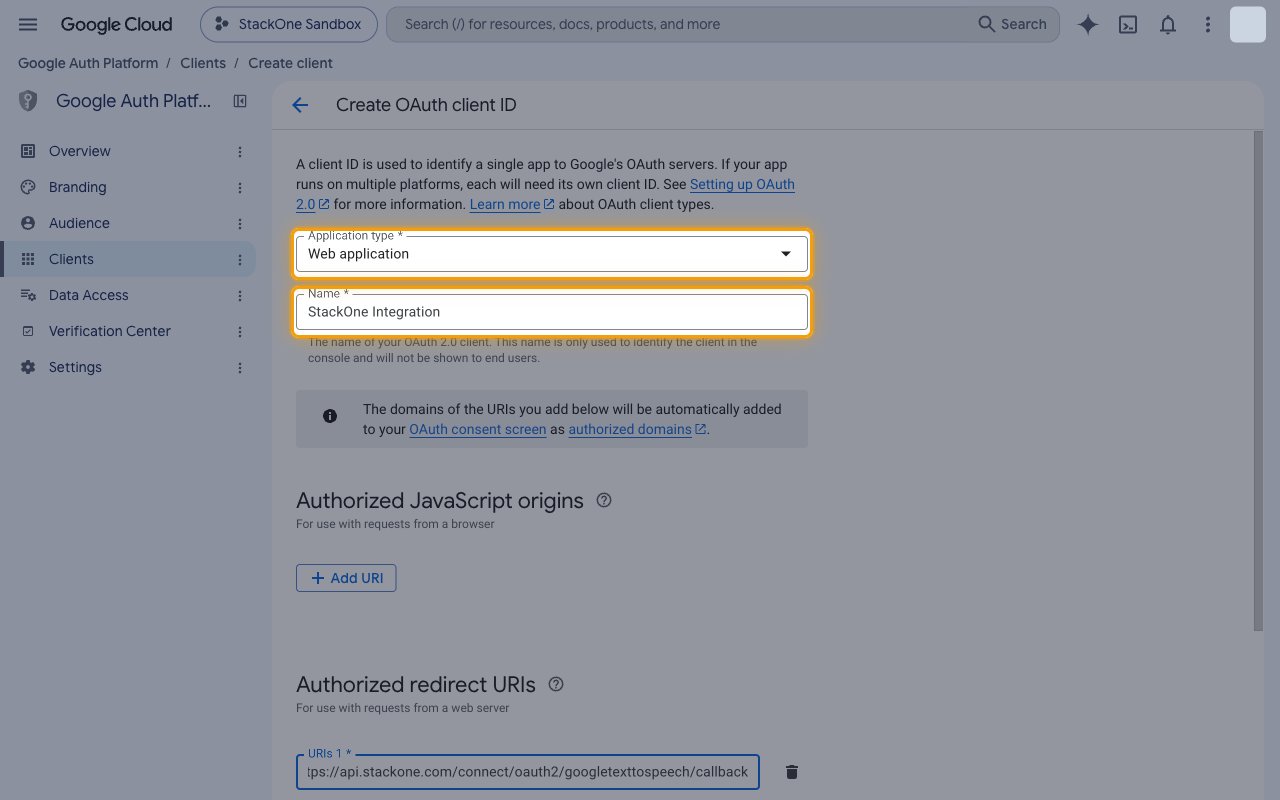Screen dimensions: 1280x800
Task: Open the Gemini AI assistant sparkle icon
Action: pos(1088,25)
